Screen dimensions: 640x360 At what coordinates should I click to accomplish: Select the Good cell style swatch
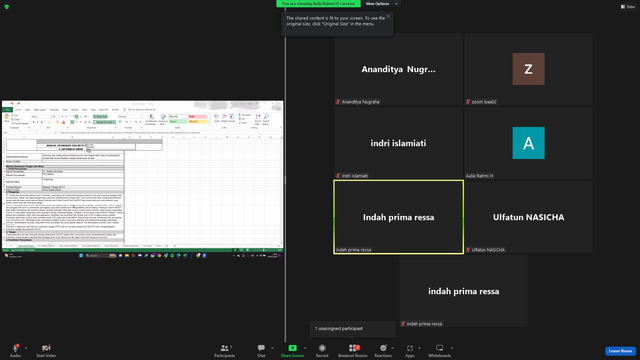pos(178,122)
